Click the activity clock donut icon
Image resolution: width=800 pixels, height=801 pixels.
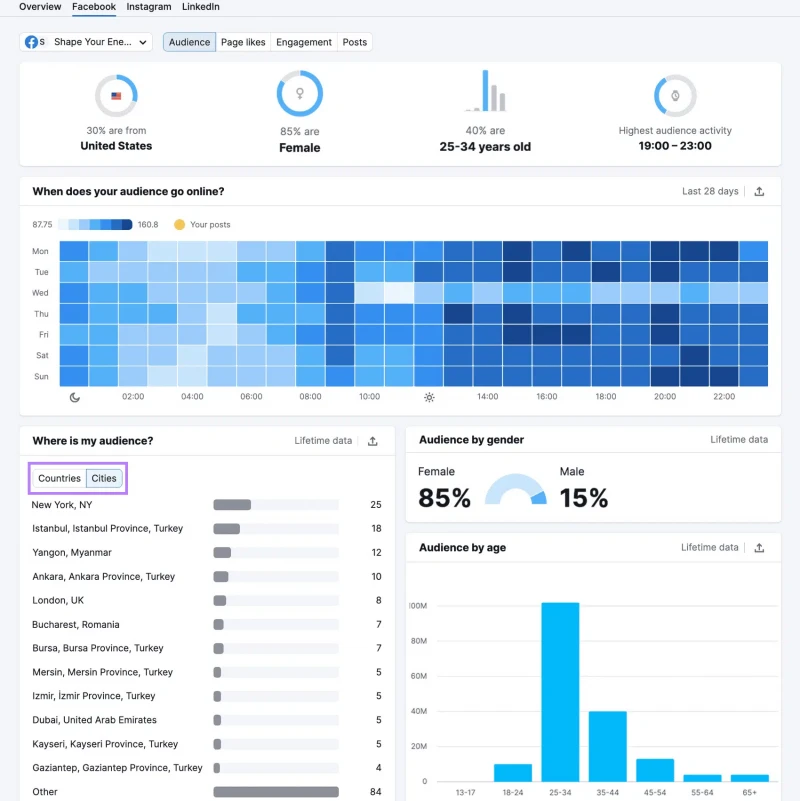click(x=675, y=96)
